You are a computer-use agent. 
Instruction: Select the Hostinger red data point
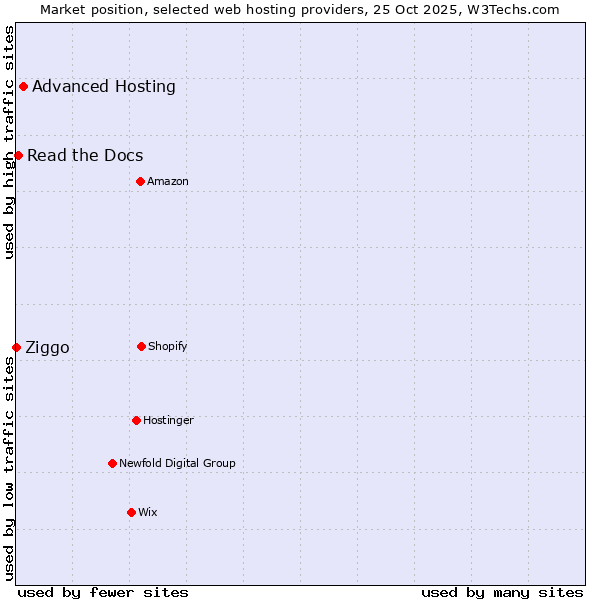click(136, 420)
